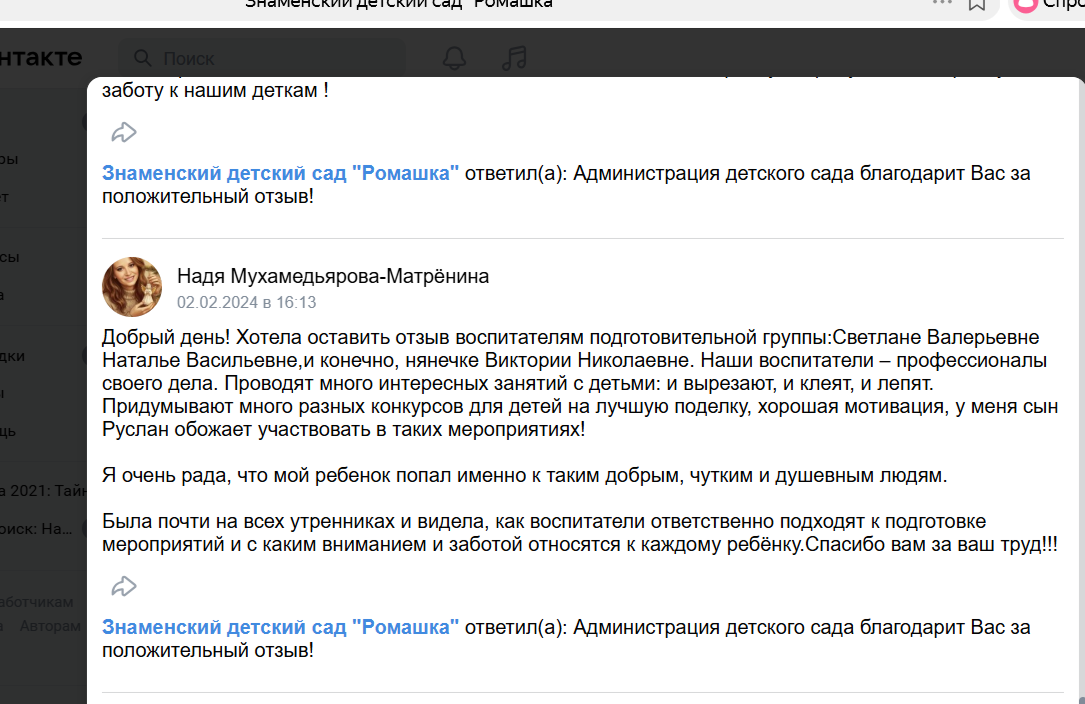Open Надя Мухамедьярова-Матрёнина's profile name link
Image resolution: width=1085 pixels, height=704 pixels.
coord(333,276)
